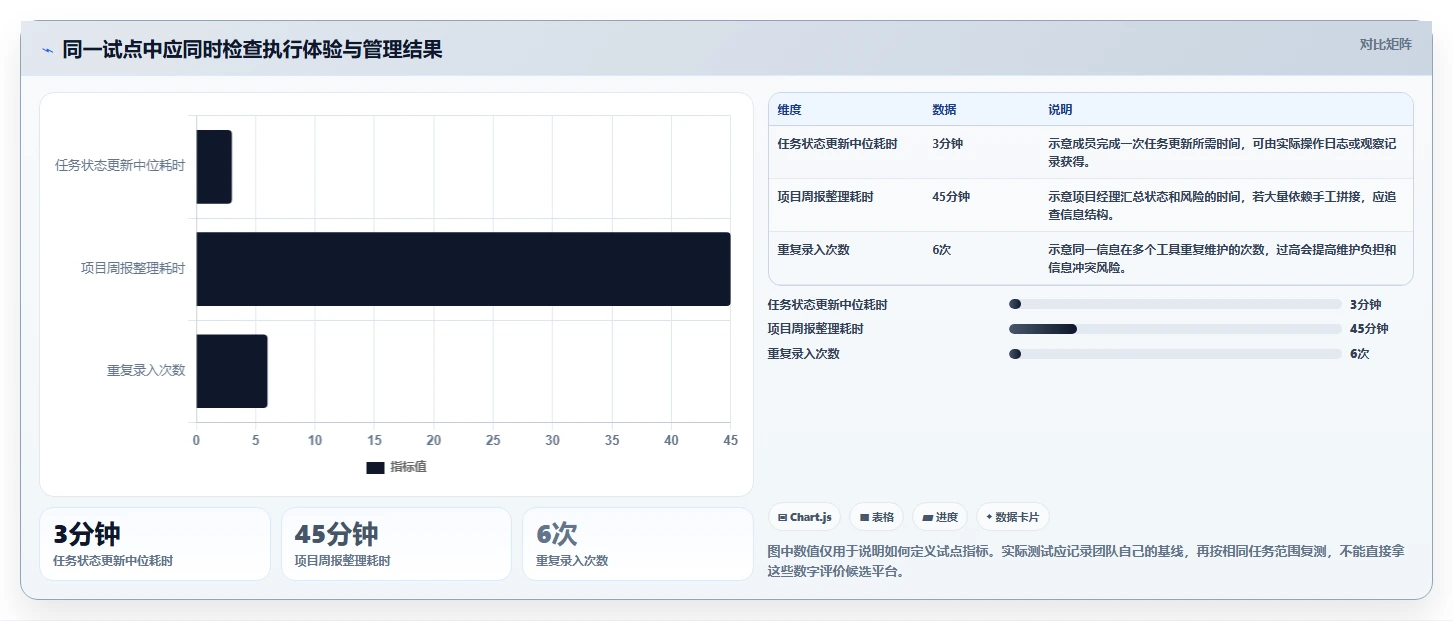Open the 6次 data card

click(x=638, y=544)
